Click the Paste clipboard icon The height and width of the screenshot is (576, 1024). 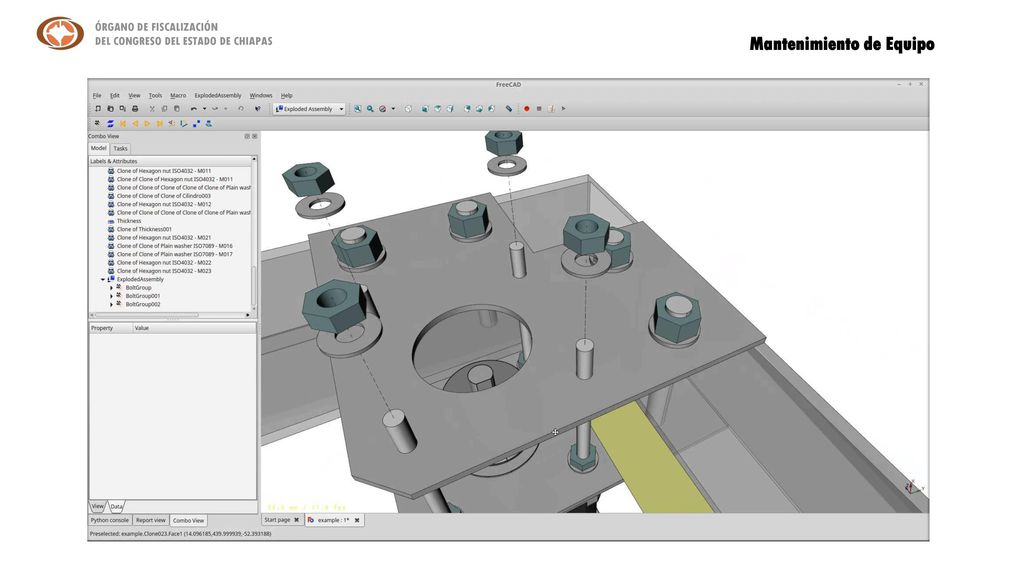point(177,108)
